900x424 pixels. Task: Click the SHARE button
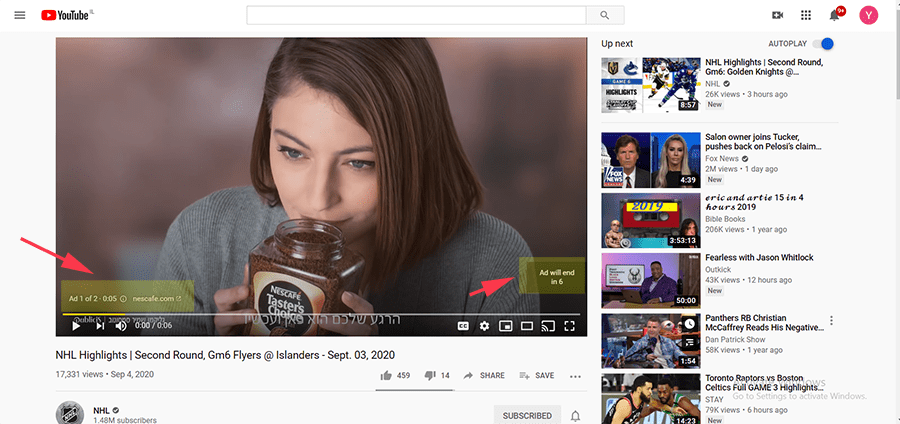(x=484, y=376)
